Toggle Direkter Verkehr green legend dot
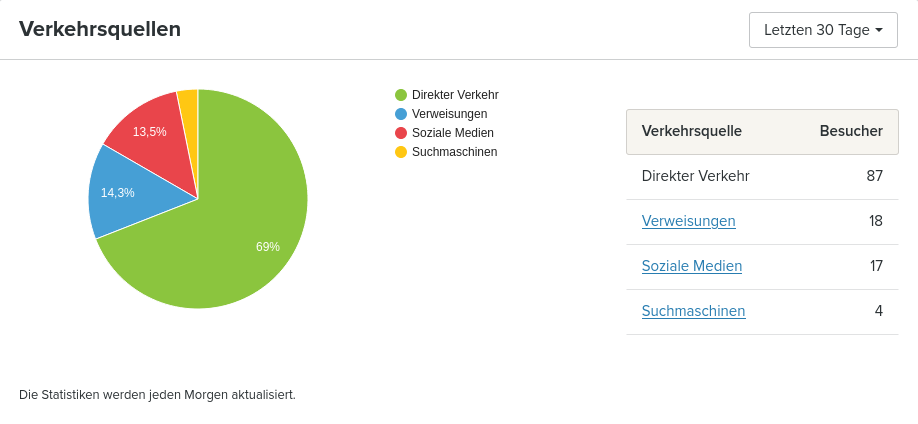The height and width of the screenshot is (424, 918). coord(401,95)
